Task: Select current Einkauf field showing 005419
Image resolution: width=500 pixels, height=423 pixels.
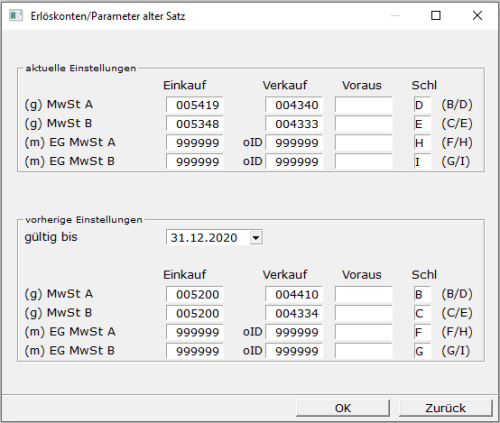Action: [x=195, y=105]
